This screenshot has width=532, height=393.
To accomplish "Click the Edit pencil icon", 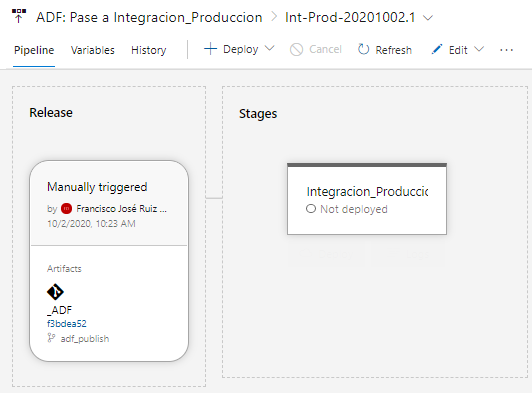I will 437,49.
